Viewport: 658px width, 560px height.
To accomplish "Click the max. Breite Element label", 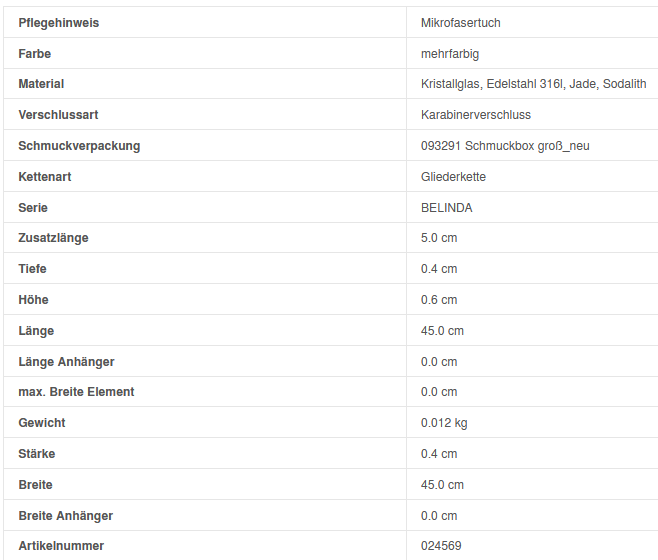I will (76, 392).
